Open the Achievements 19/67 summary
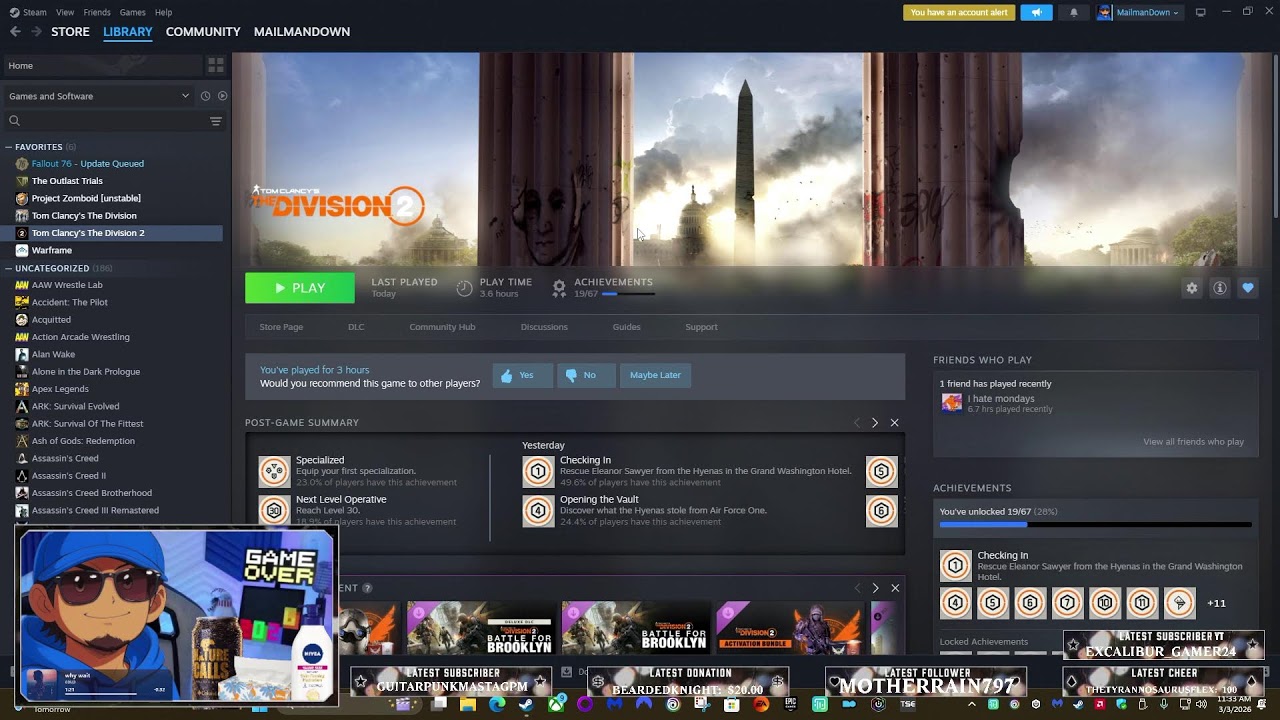 click(x=603, y=288)
